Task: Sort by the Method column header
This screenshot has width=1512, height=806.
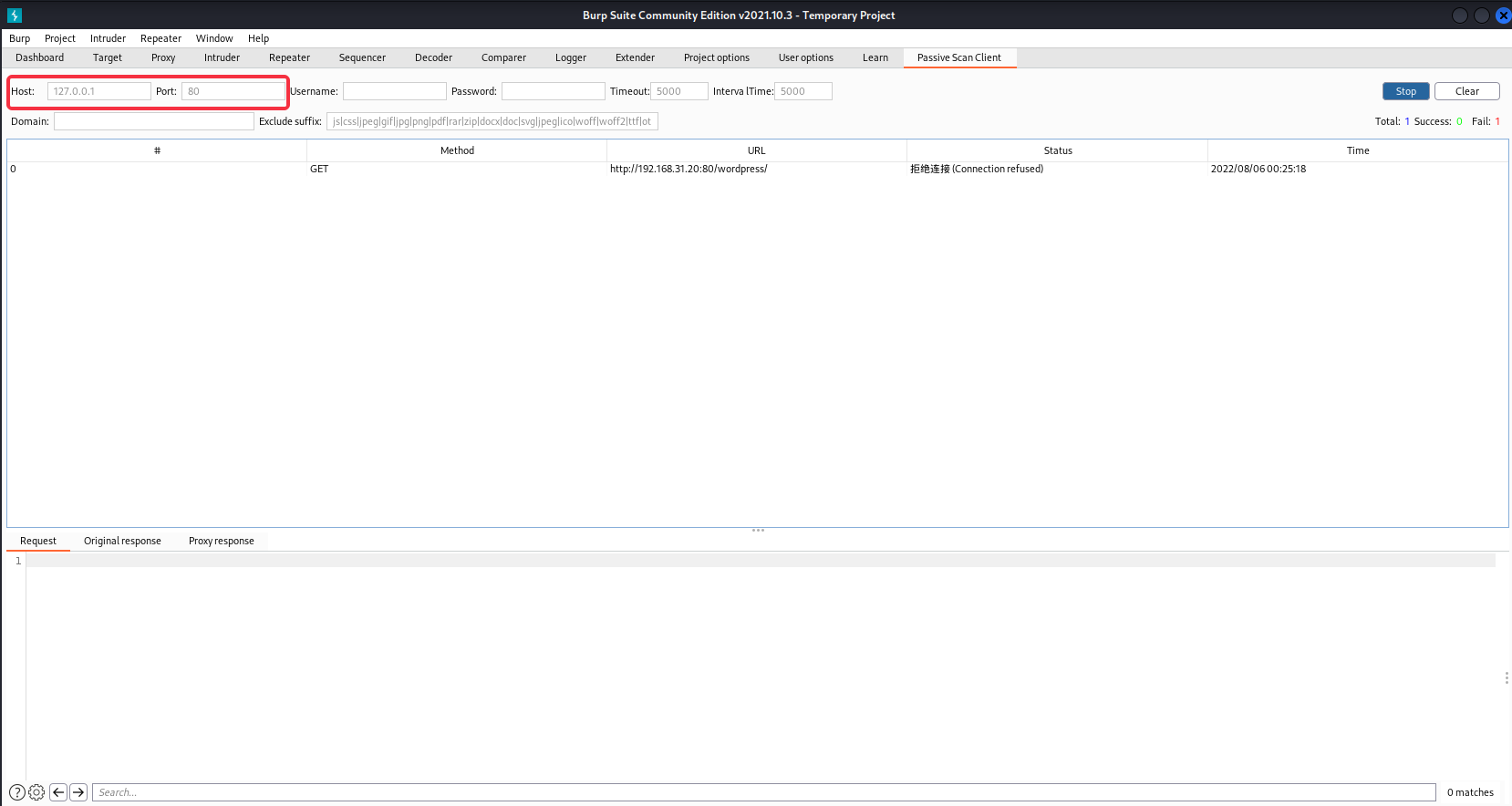Action: coord(457,150)
